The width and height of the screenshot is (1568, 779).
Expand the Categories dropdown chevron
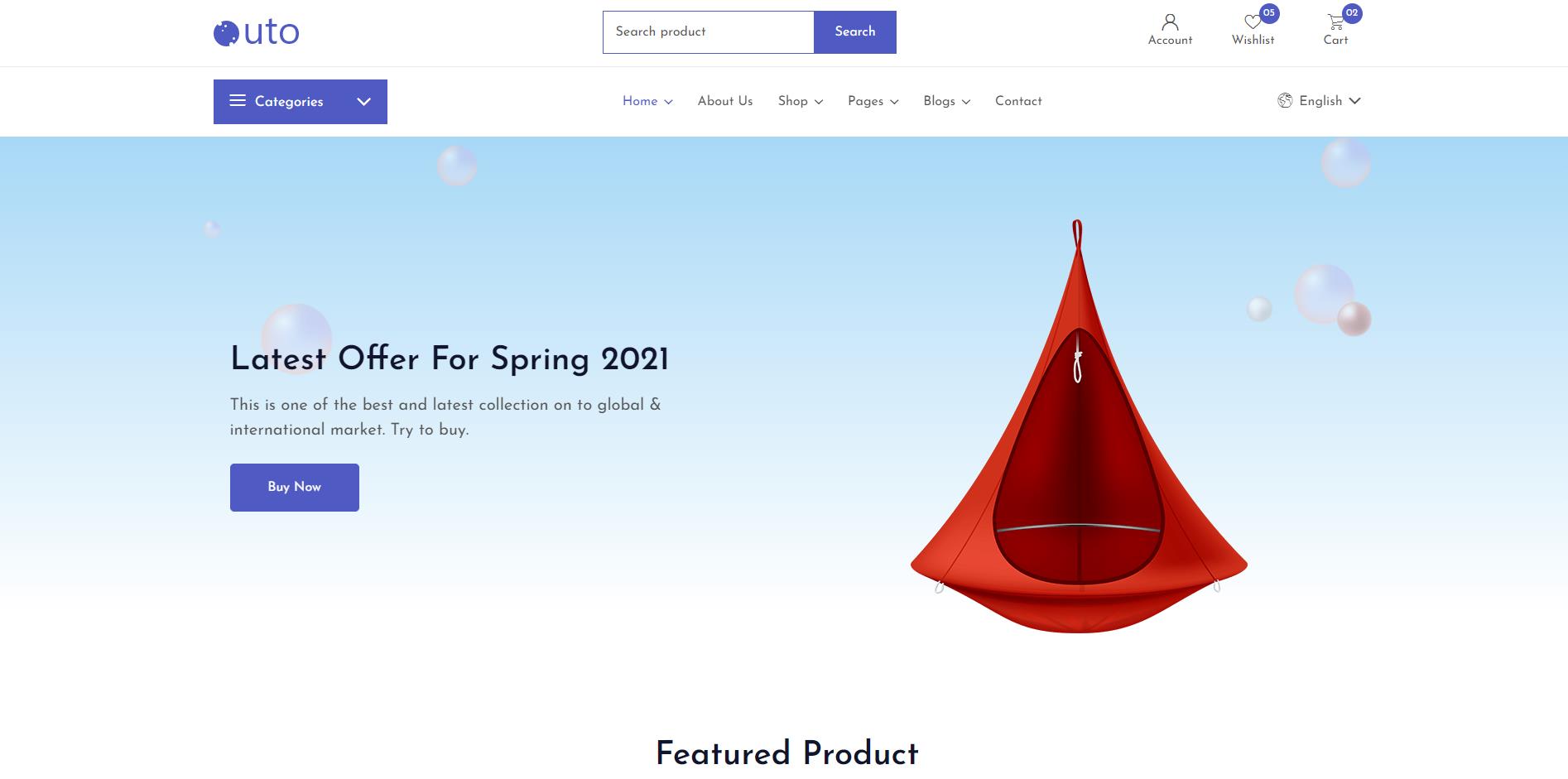point(363,101)
